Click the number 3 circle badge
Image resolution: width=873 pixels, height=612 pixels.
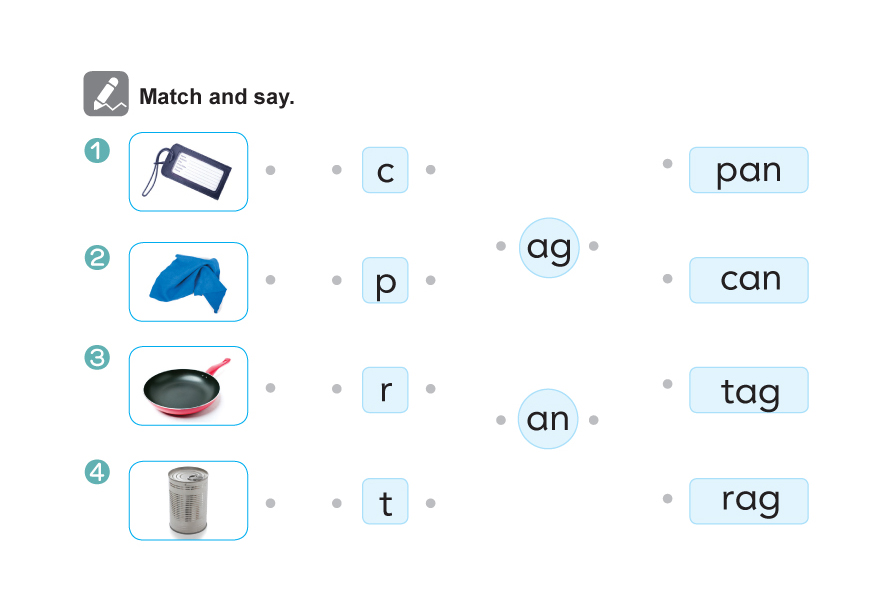click(x=97, y=357)
